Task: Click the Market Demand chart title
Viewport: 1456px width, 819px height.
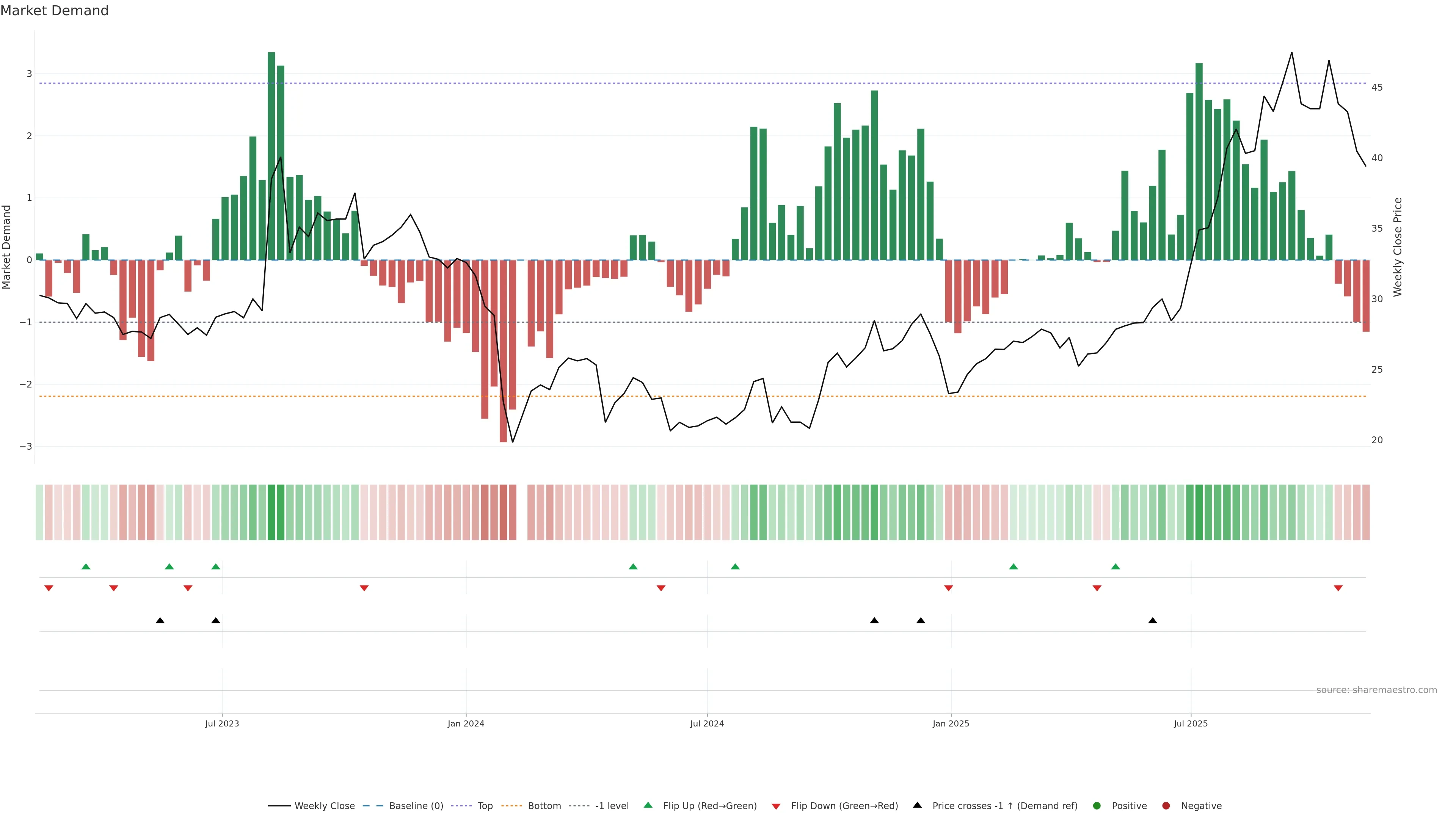Action: (54, 11)
